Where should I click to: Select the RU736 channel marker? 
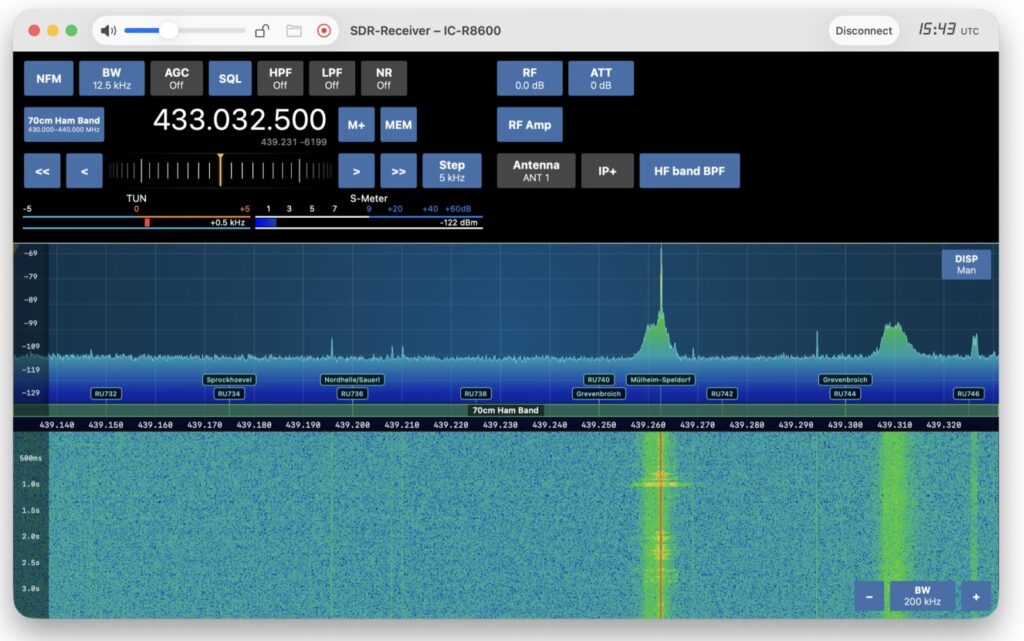[352, 394]
